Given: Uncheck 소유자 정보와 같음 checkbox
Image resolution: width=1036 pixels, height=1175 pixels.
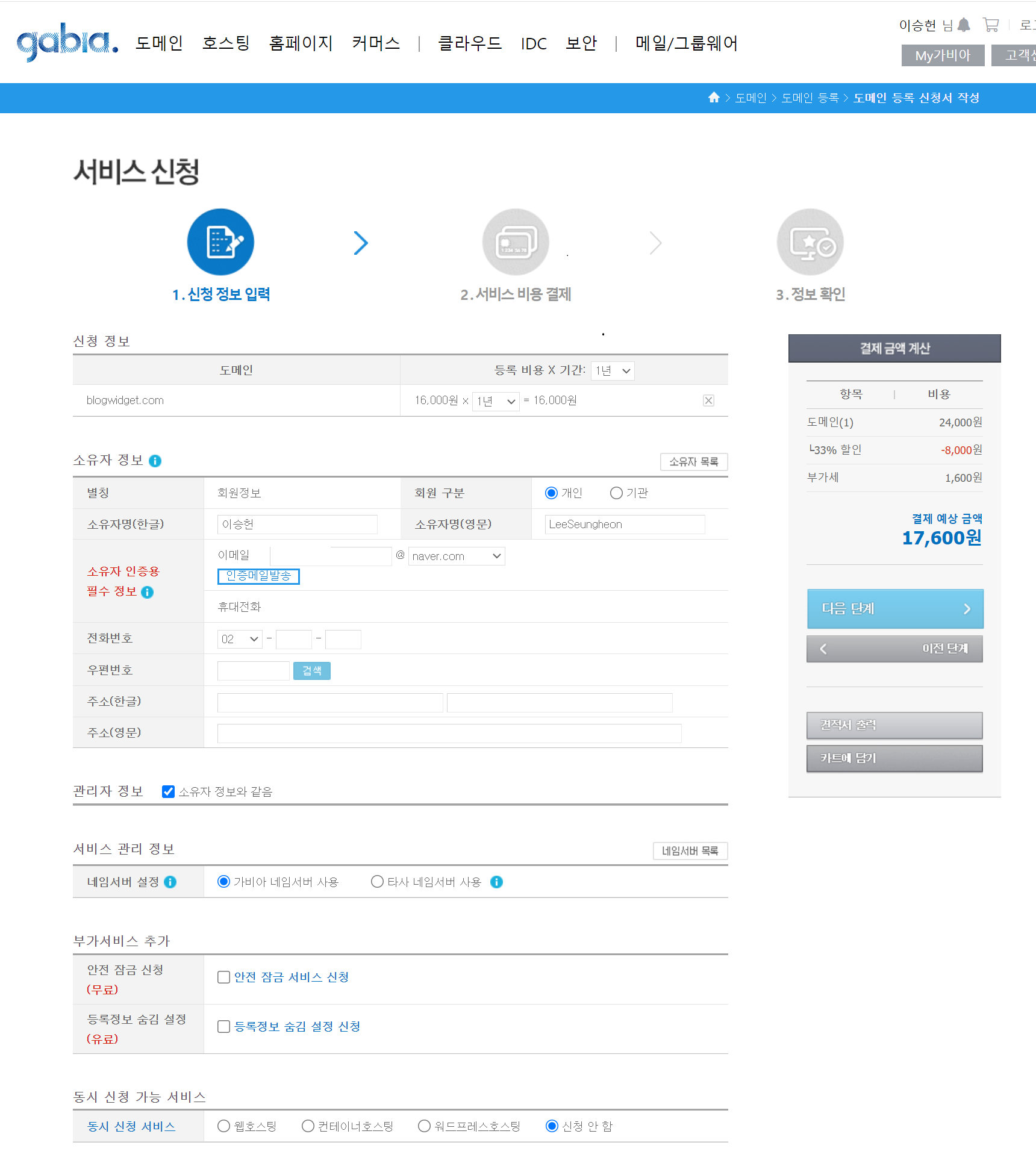Looking at the screenshot, I should pyautogui.click(x=169, y=791).
